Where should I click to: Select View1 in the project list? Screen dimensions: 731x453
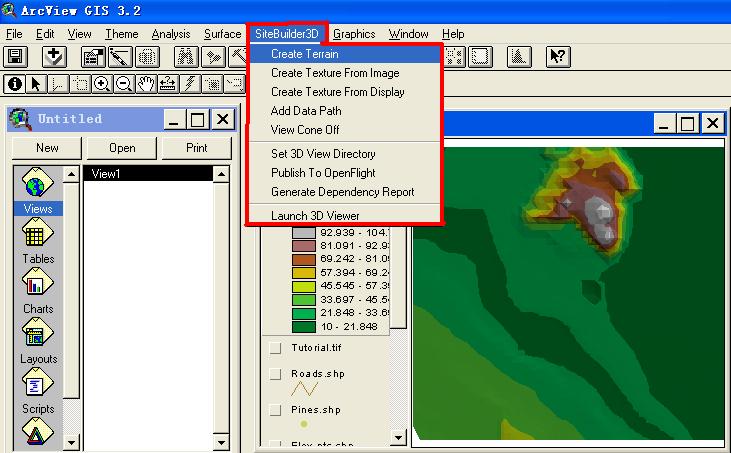coord(148,174)
